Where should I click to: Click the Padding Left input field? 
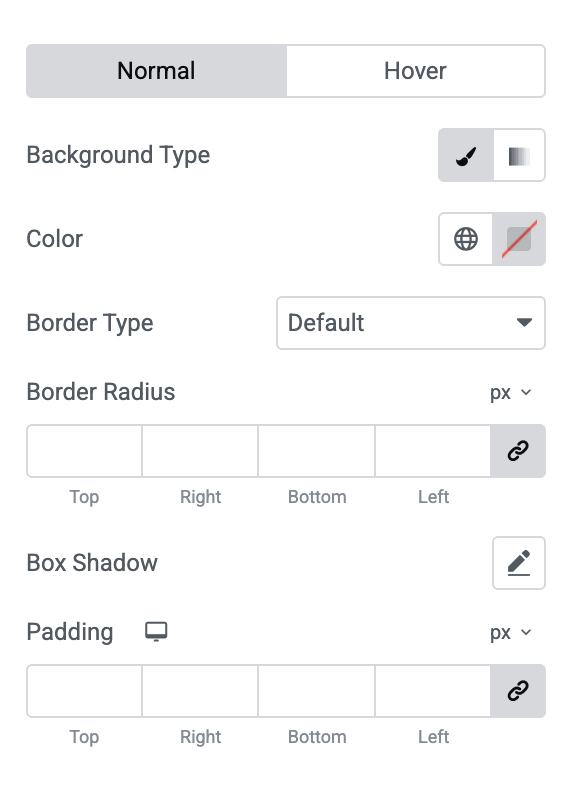point(433,691)
